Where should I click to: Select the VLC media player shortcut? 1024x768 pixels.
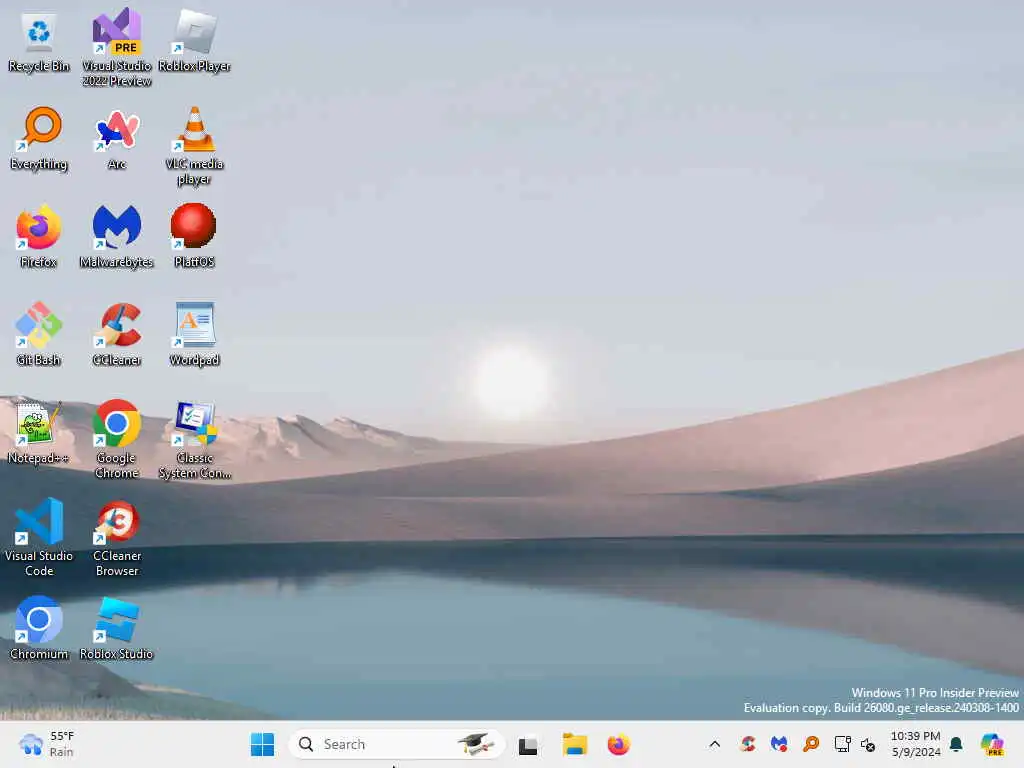(194, 147)
